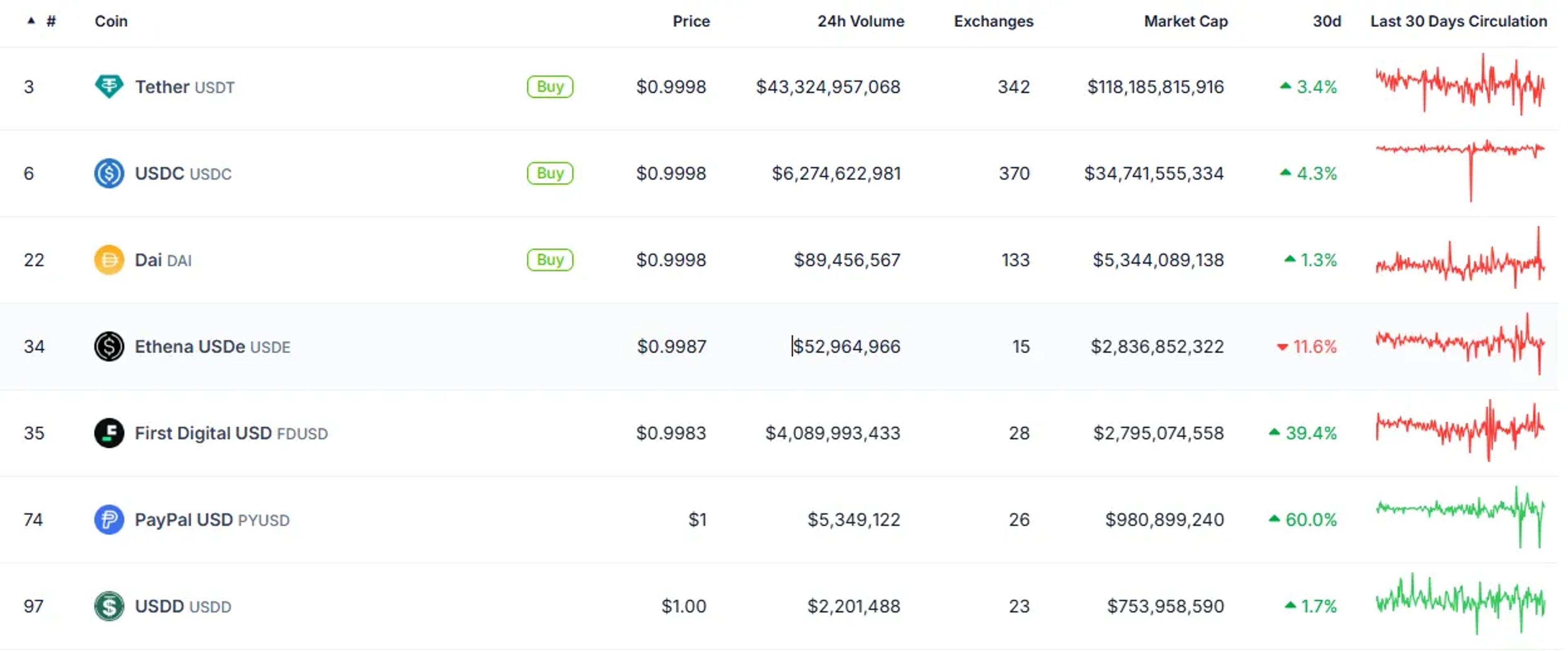
Task: Click Dai's 30-day circulation sparkline
Action: 1460,257
